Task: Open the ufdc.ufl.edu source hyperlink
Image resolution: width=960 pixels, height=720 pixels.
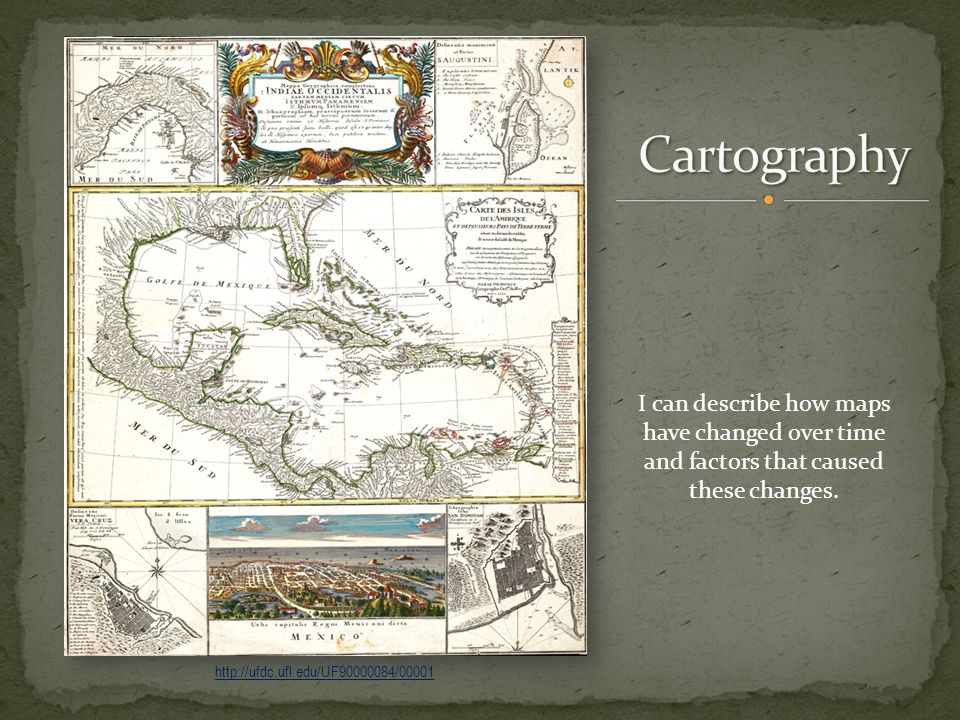Action: [324, 672]
